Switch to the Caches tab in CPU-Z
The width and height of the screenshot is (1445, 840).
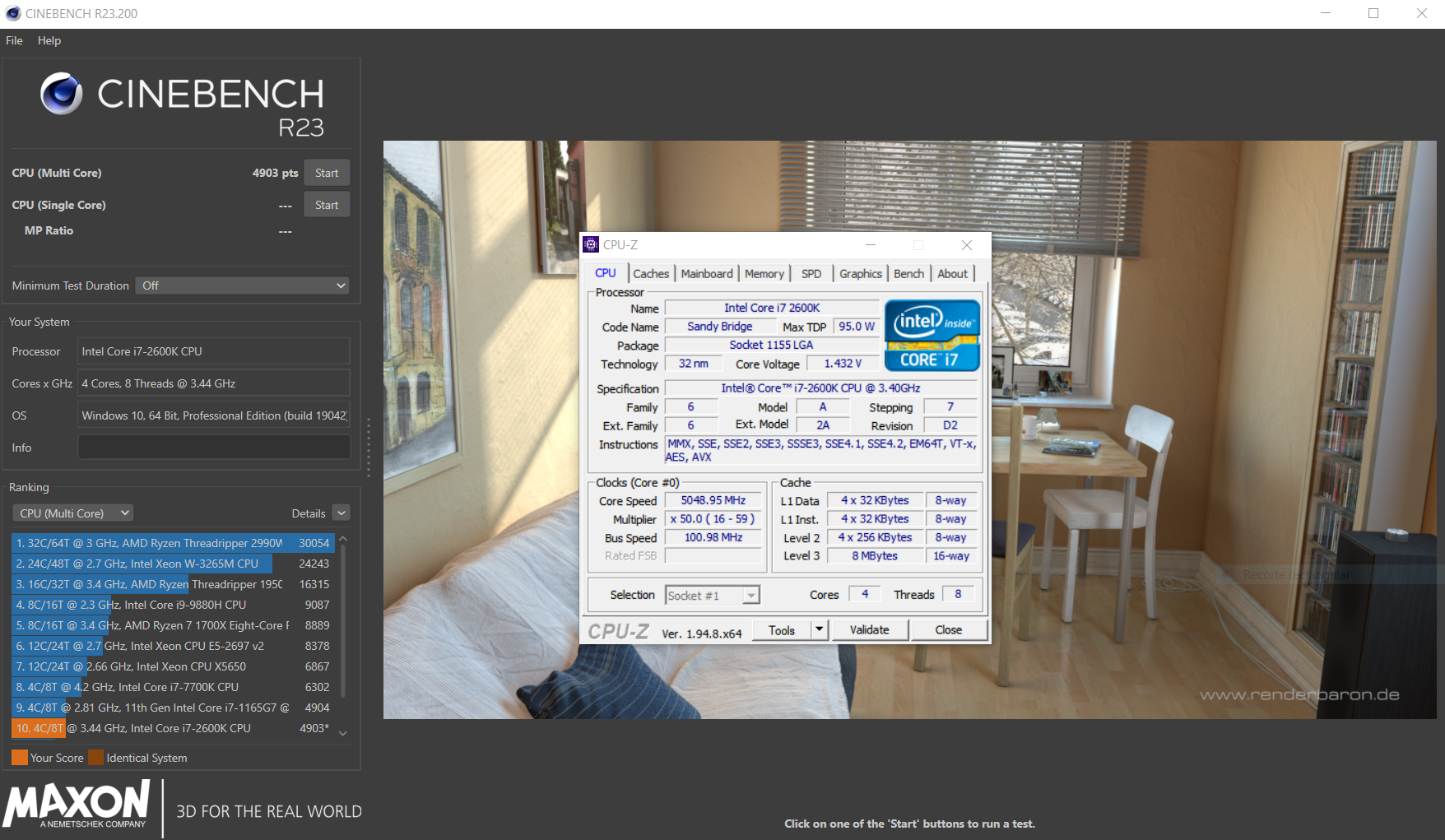coord(651,274)
